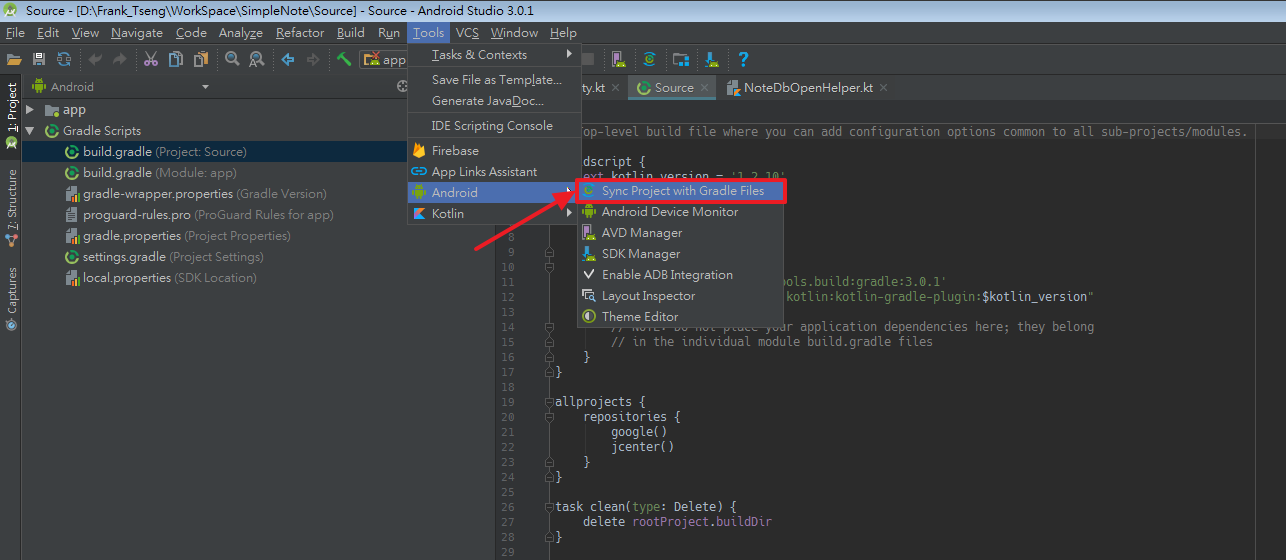Click the Save All toolbar icon
1286x560 pixels.
(39, 60)
